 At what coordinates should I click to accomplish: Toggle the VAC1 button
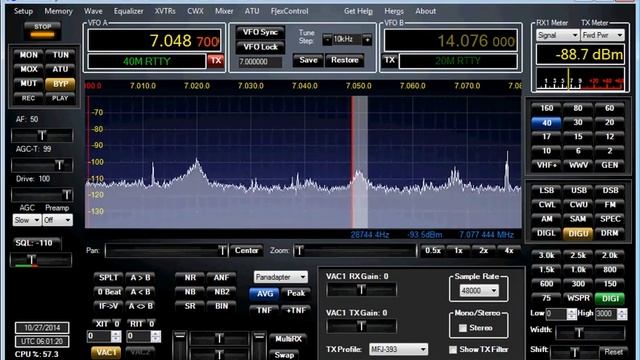coord(106,352)
